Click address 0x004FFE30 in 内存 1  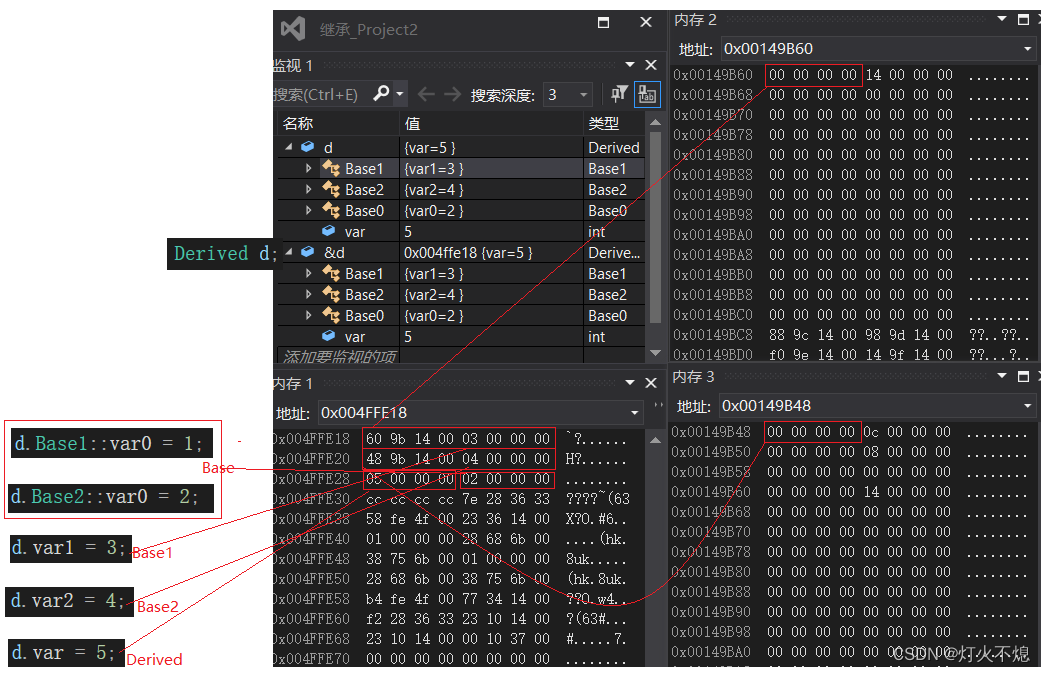pos(311,498)
